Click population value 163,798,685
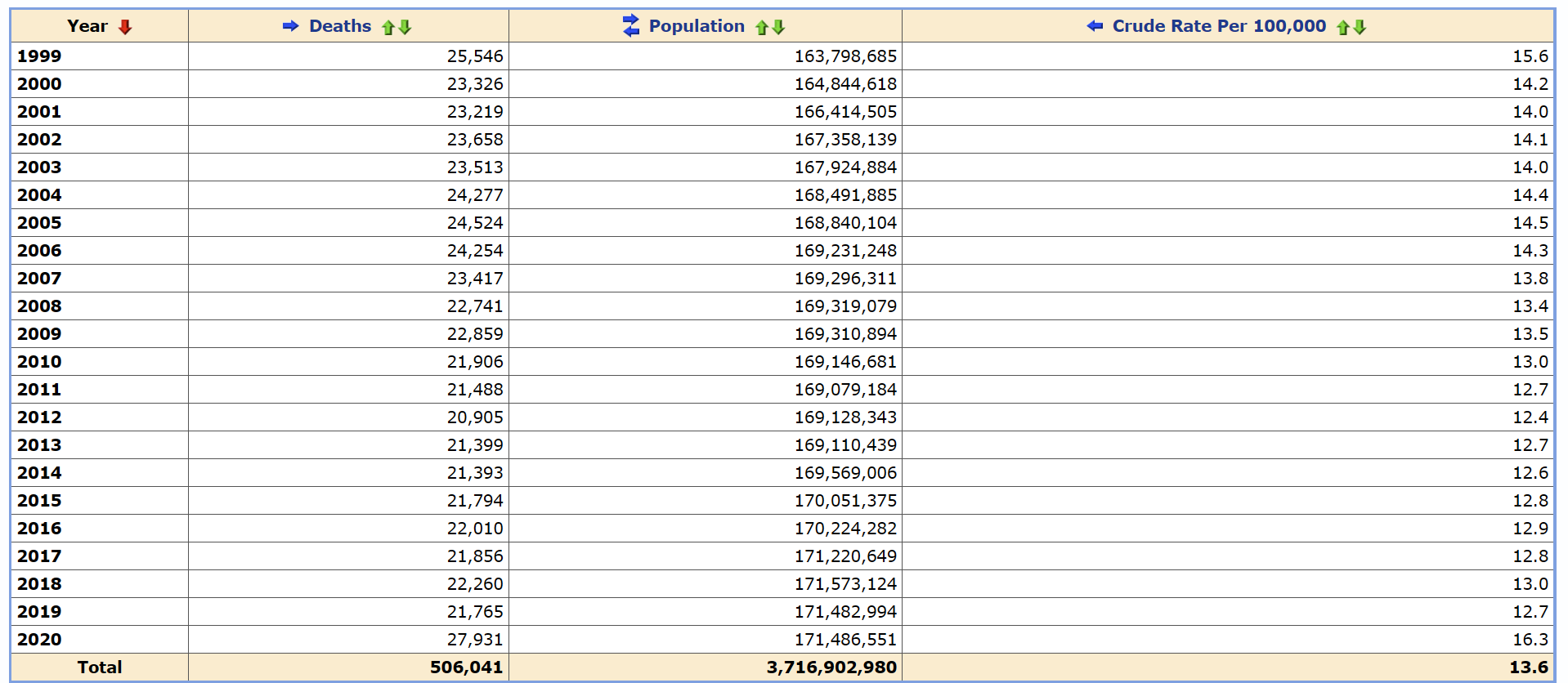The image size is (1568, 683). click(845, 56)
